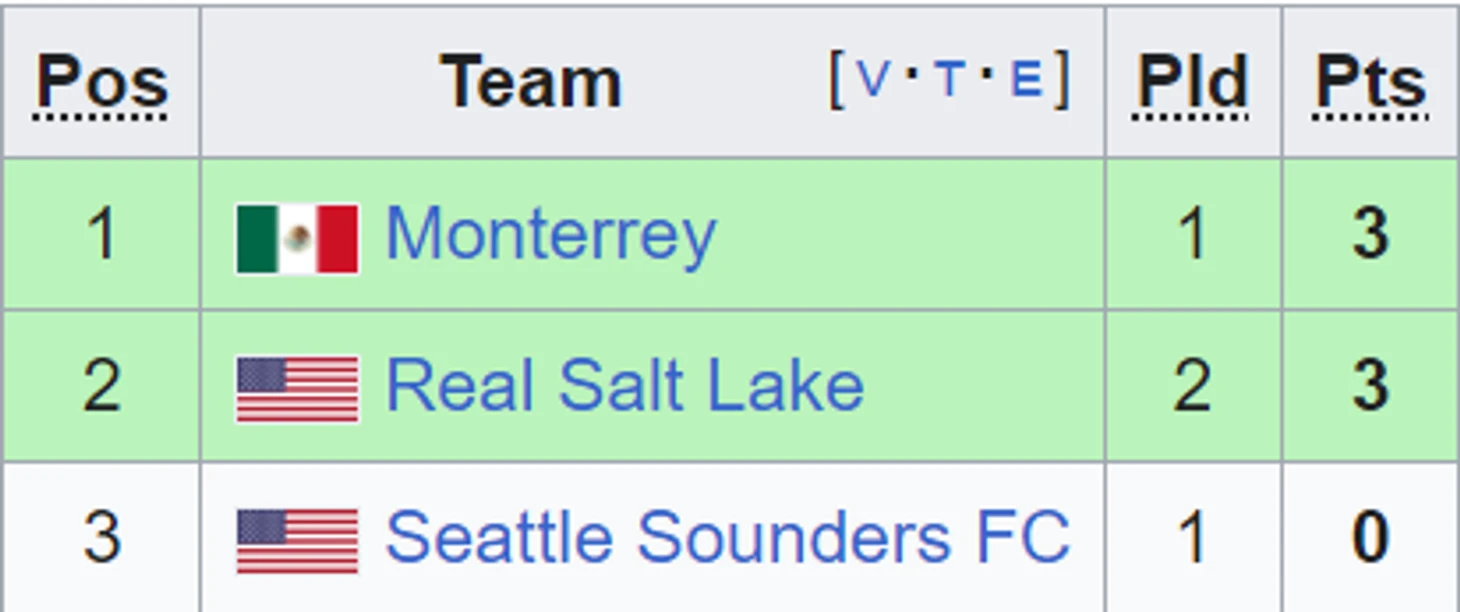Click the Pos column header

(102, 82)
